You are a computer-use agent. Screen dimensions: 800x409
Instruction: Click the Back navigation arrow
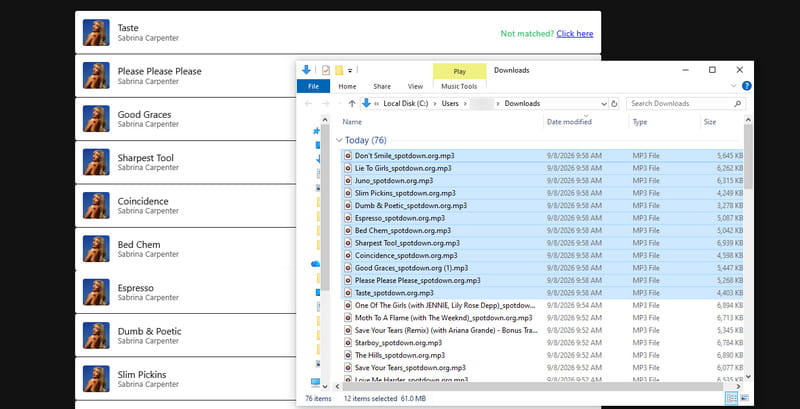[x=308, y=104]
